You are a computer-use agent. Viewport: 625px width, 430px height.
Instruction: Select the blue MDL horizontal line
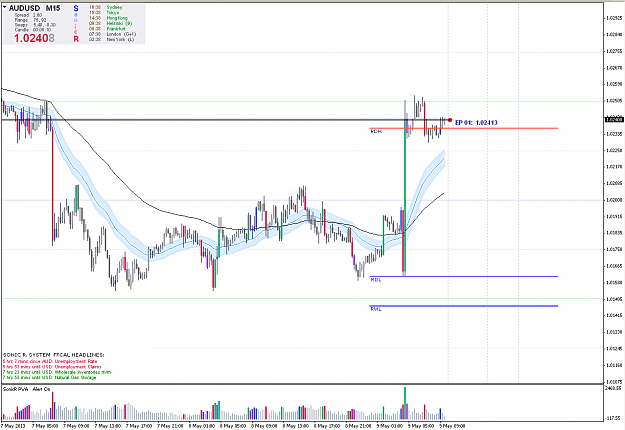(464, 276)
